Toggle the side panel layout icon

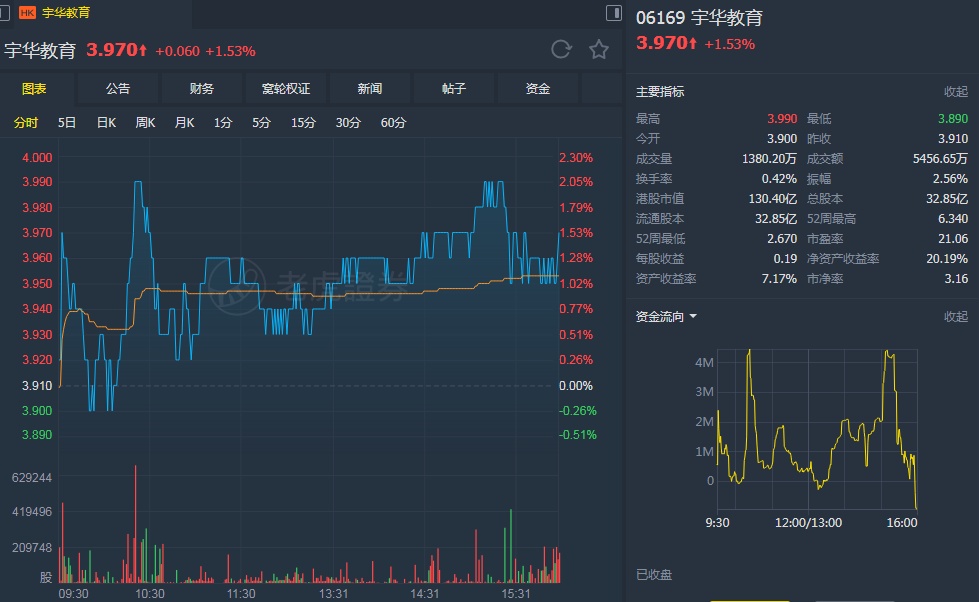tap(614, 13)
